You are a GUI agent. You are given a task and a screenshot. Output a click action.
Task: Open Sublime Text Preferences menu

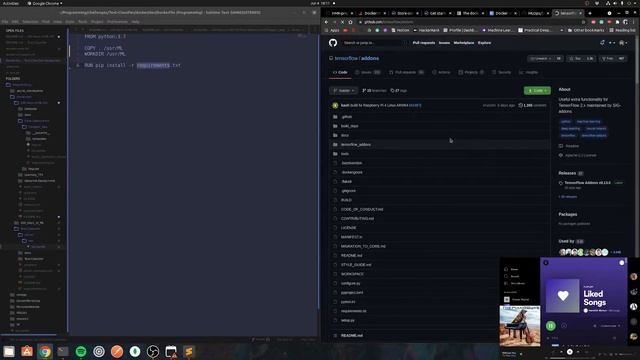coord(117,22)
